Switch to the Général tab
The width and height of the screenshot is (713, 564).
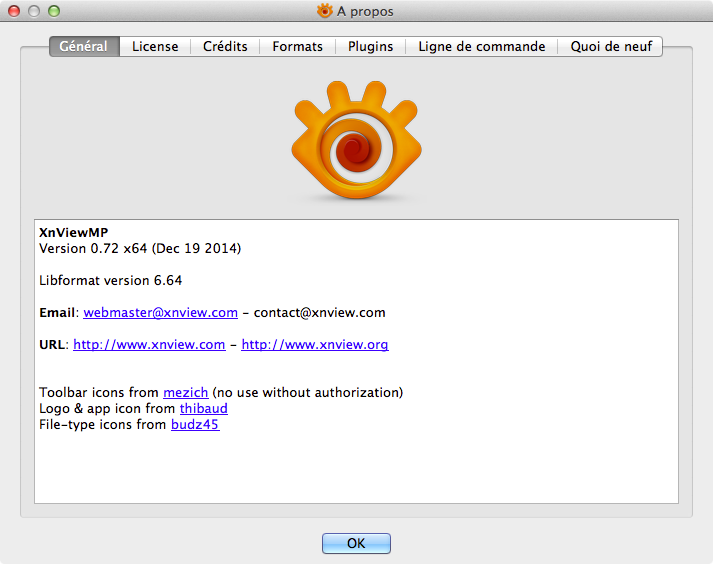point(84,46)
